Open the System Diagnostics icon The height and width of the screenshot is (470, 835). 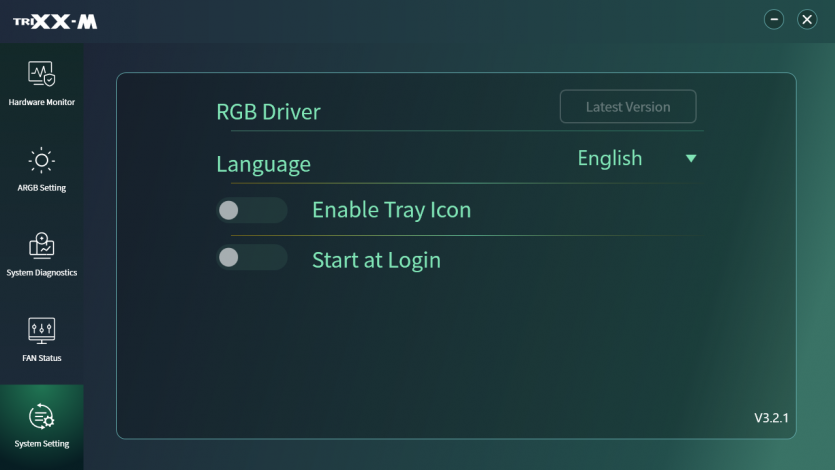pos(41,245)
